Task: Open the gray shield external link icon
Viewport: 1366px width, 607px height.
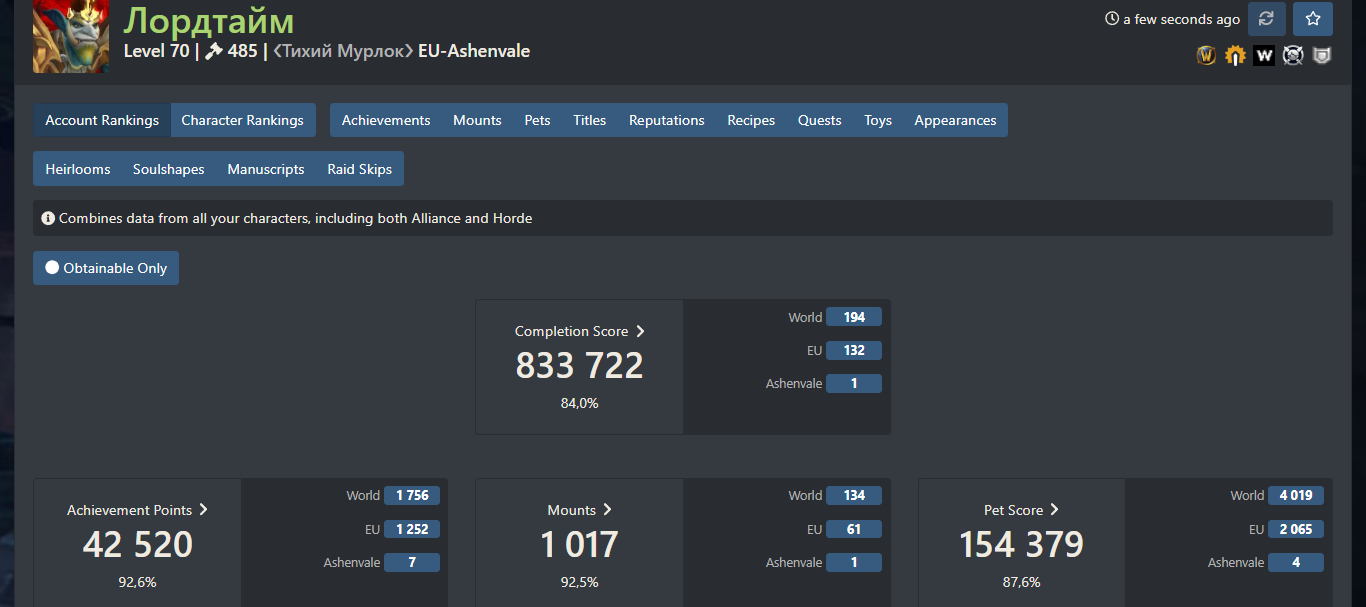Action: 1322,56
